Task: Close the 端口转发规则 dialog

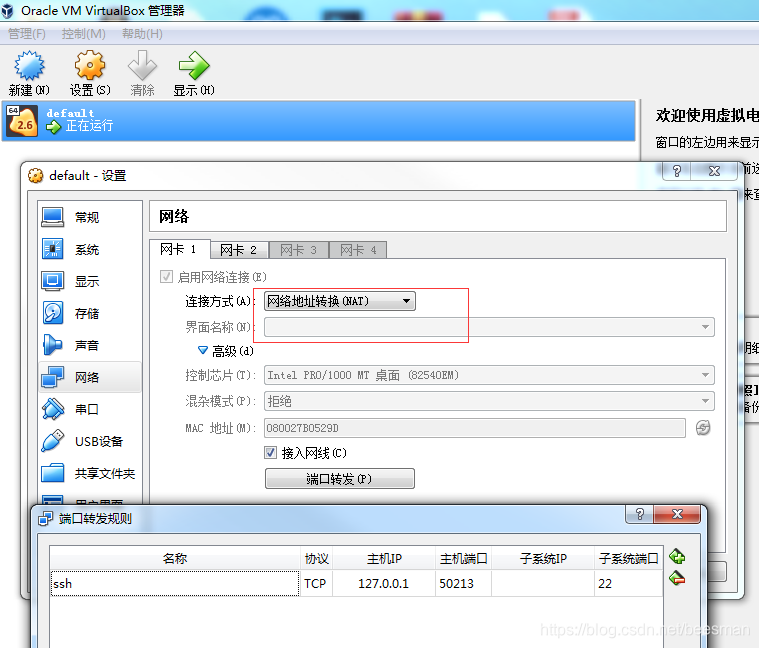Action: click(677, 514)
